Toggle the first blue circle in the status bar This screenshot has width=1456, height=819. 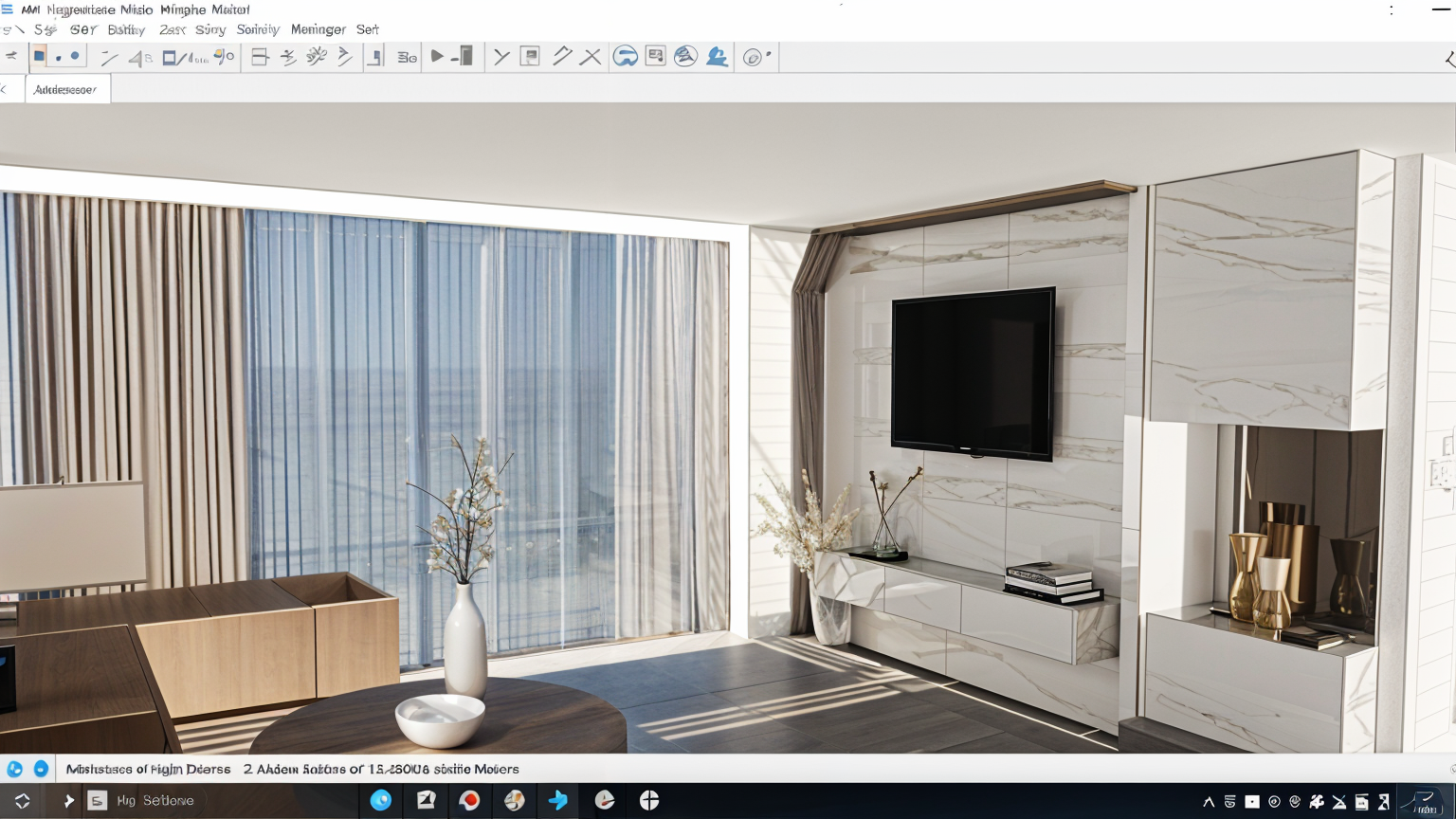(x=14, y=769)
